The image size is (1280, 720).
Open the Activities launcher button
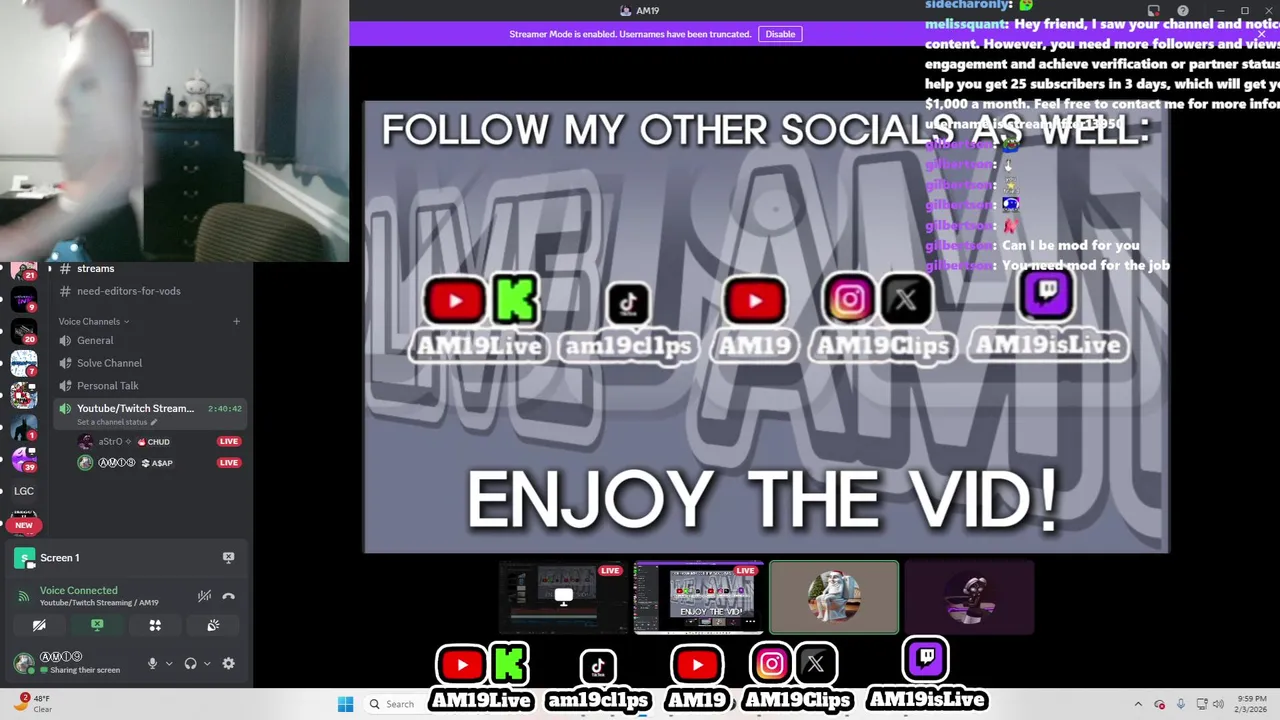click(155, 625)
